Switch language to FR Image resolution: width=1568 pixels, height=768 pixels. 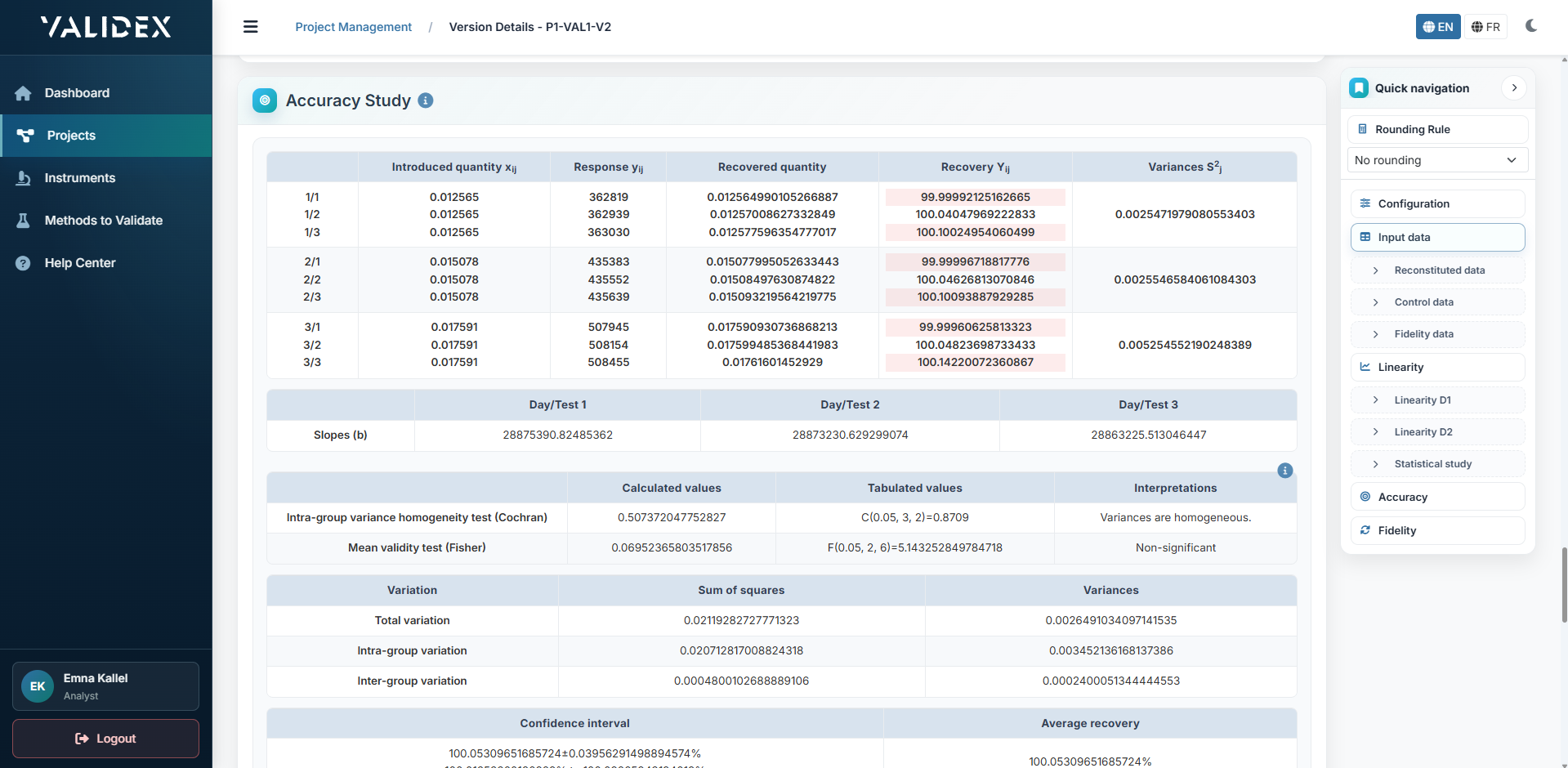(x=1485, y=27)
